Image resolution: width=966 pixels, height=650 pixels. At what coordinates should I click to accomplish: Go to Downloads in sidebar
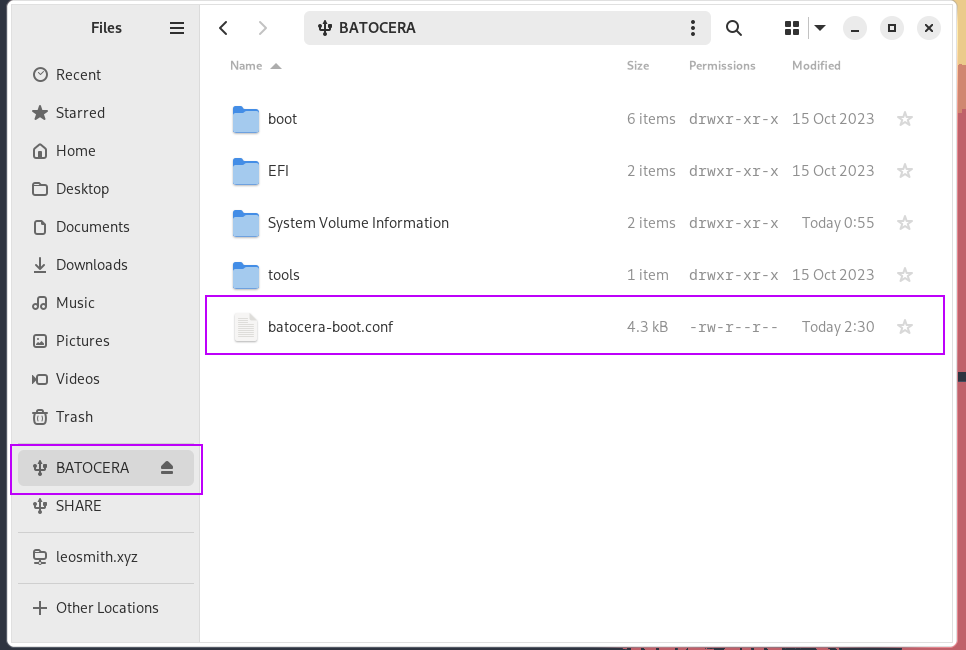coord(91,265)
